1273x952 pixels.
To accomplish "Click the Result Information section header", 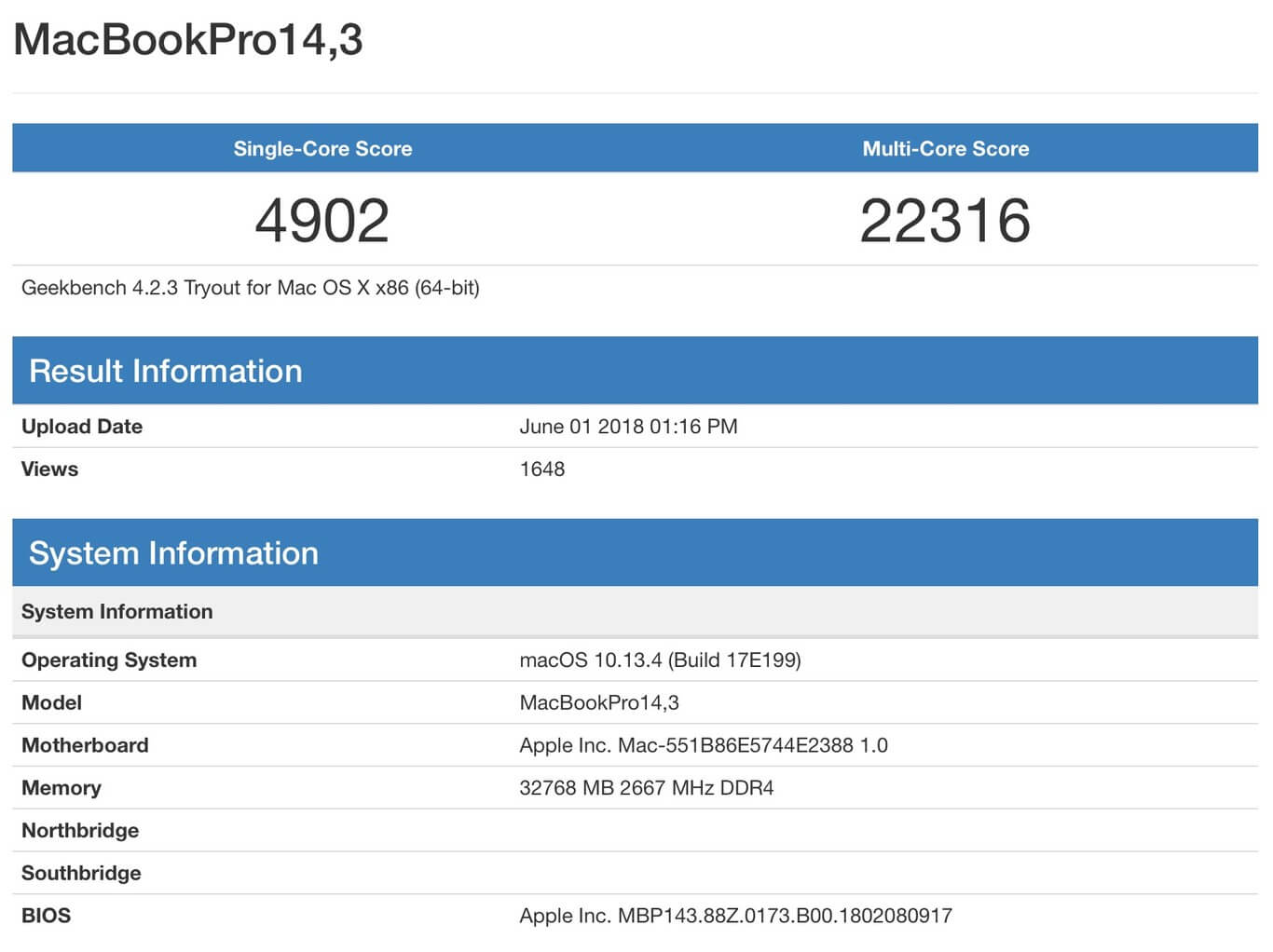I will click(x=635, y=371).
